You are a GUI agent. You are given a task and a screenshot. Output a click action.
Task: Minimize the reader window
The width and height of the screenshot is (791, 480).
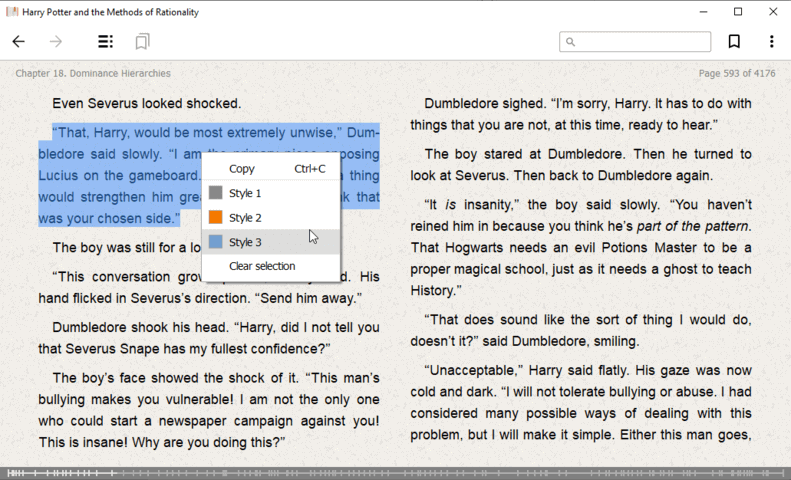(703, 12)
